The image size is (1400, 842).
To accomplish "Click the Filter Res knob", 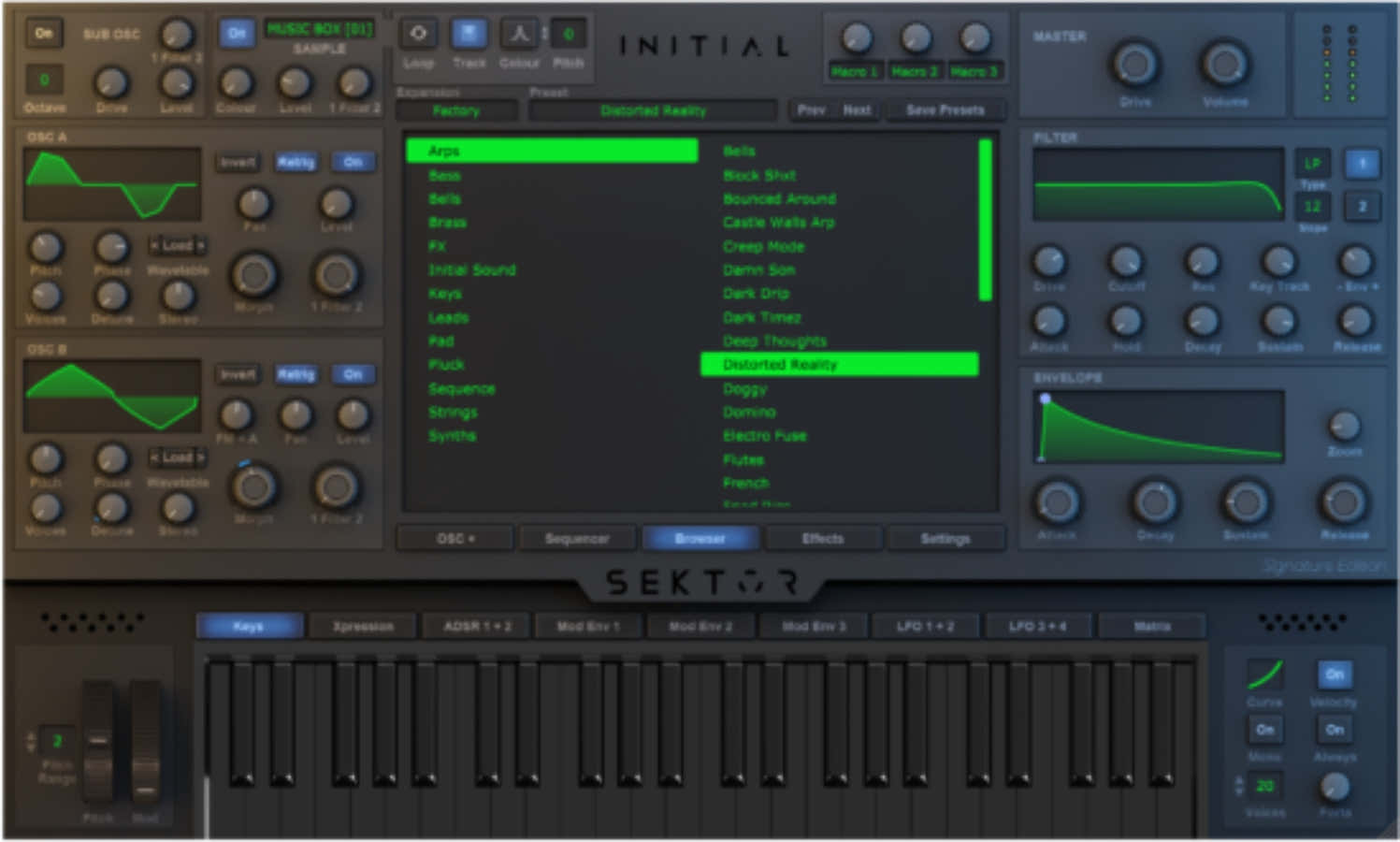I will 1202,261.
